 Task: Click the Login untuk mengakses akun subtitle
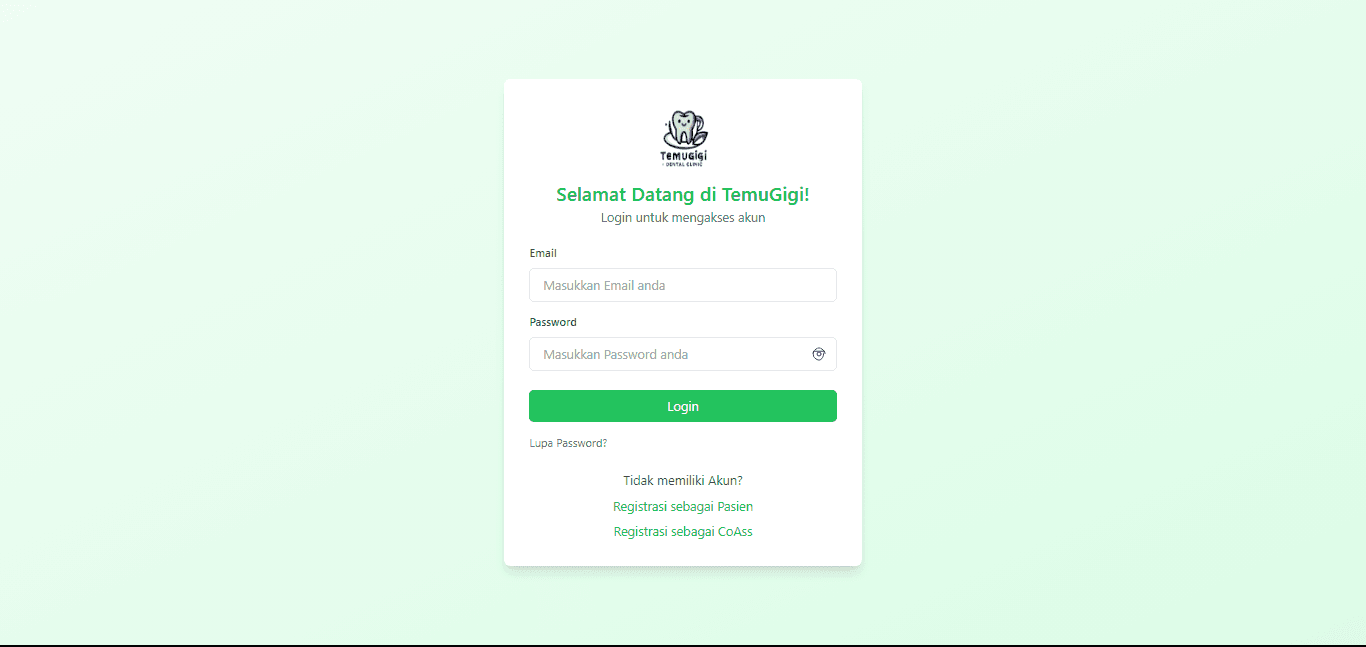(683, 218)
